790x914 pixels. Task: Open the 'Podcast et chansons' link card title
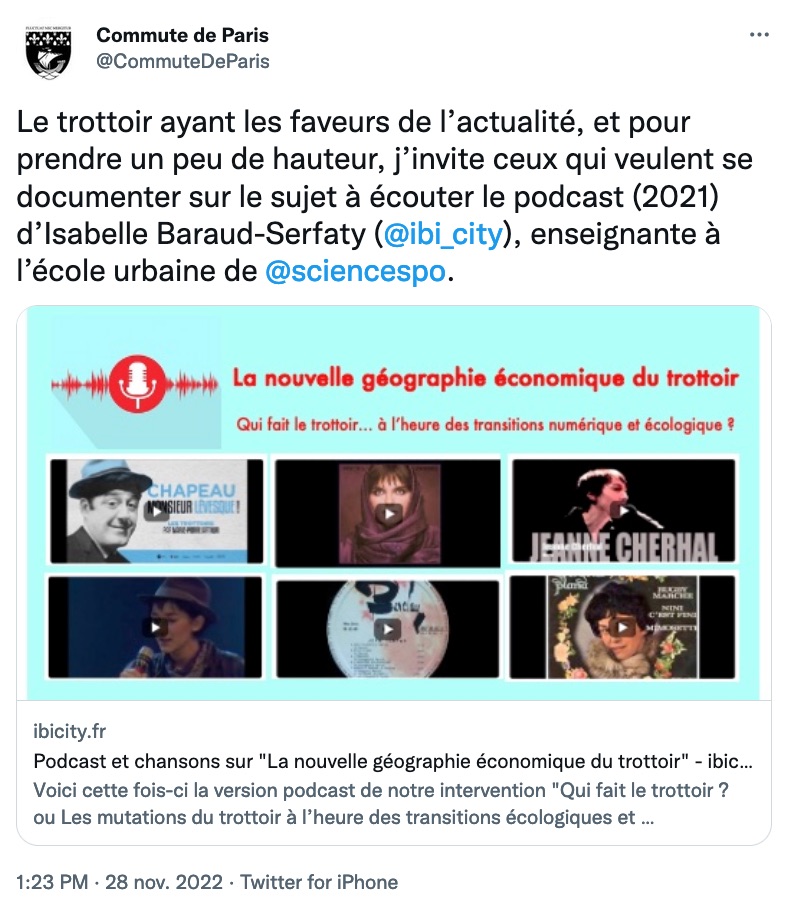393,761
